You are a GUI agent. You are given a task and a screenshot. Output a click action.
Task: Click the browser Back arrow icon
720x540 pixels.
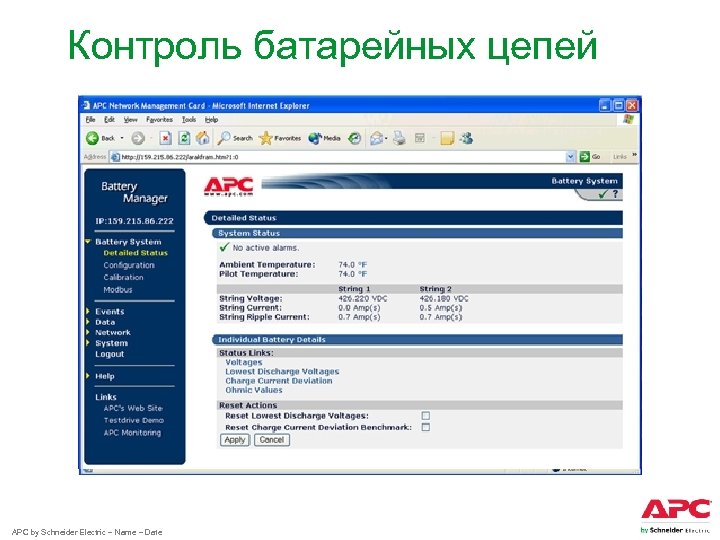(92, 138)
